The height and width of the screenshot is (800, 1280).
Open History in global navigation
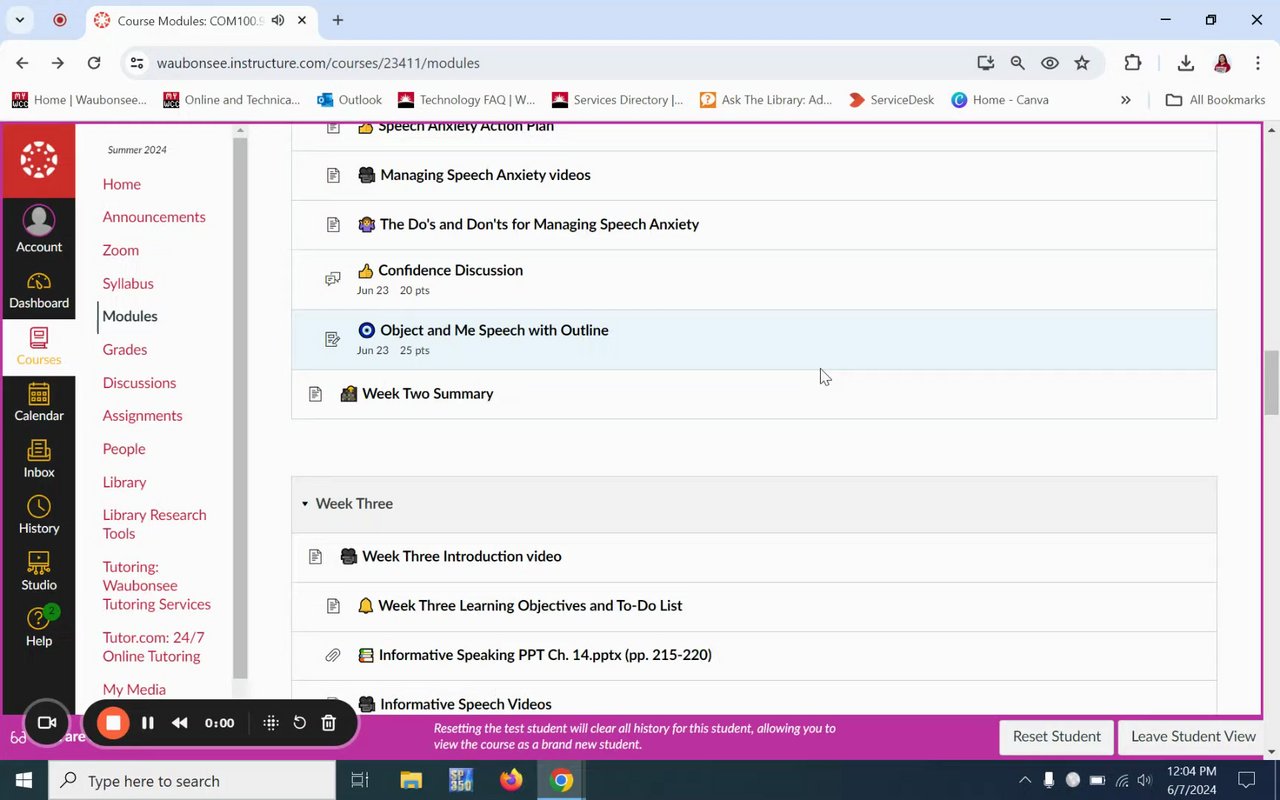tap(39, 516)
